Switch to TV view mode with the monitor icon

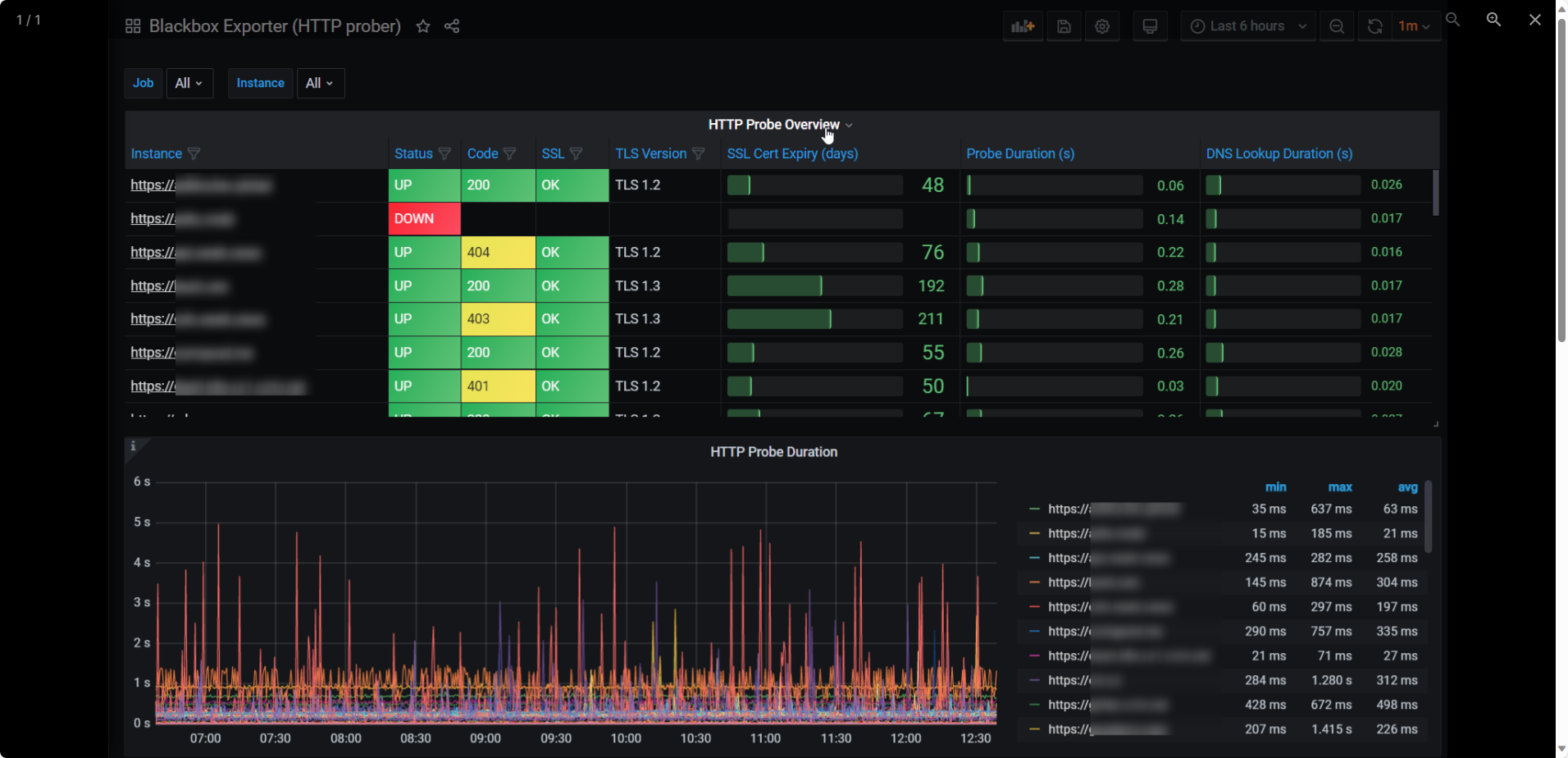(1150, 26)
